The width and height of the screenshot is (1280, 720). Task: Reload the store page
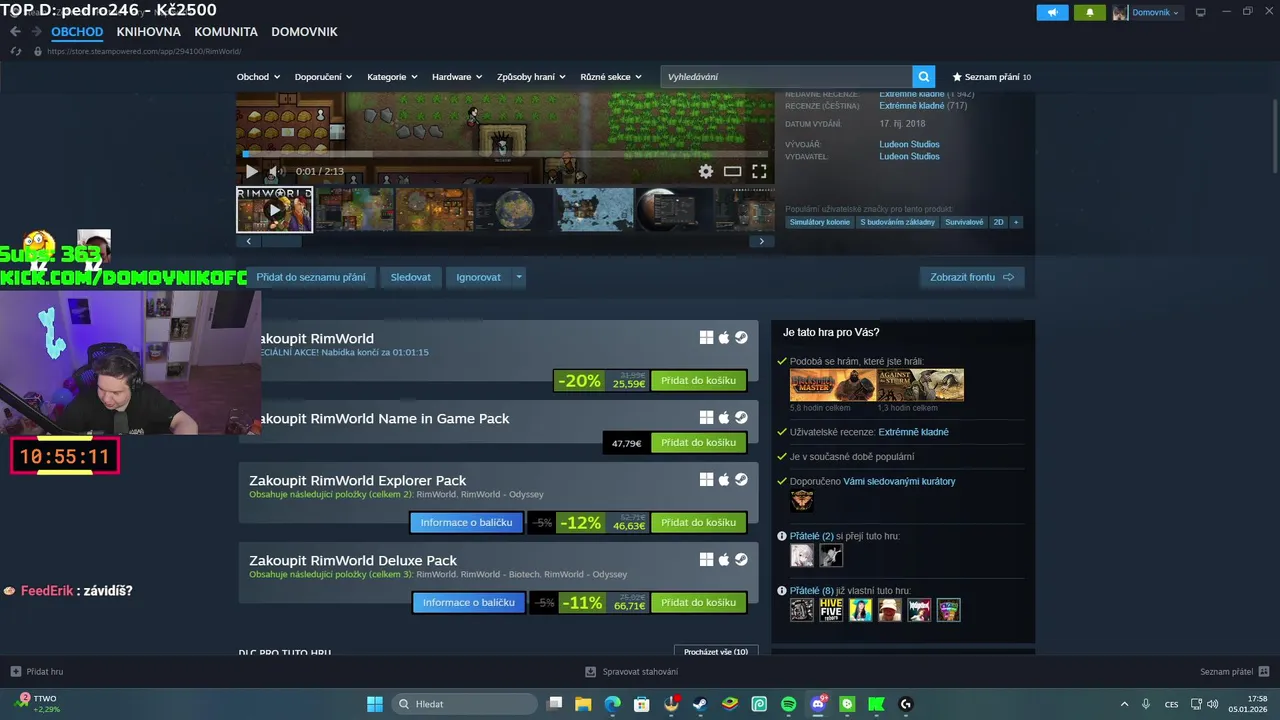[x=15, y=51]
